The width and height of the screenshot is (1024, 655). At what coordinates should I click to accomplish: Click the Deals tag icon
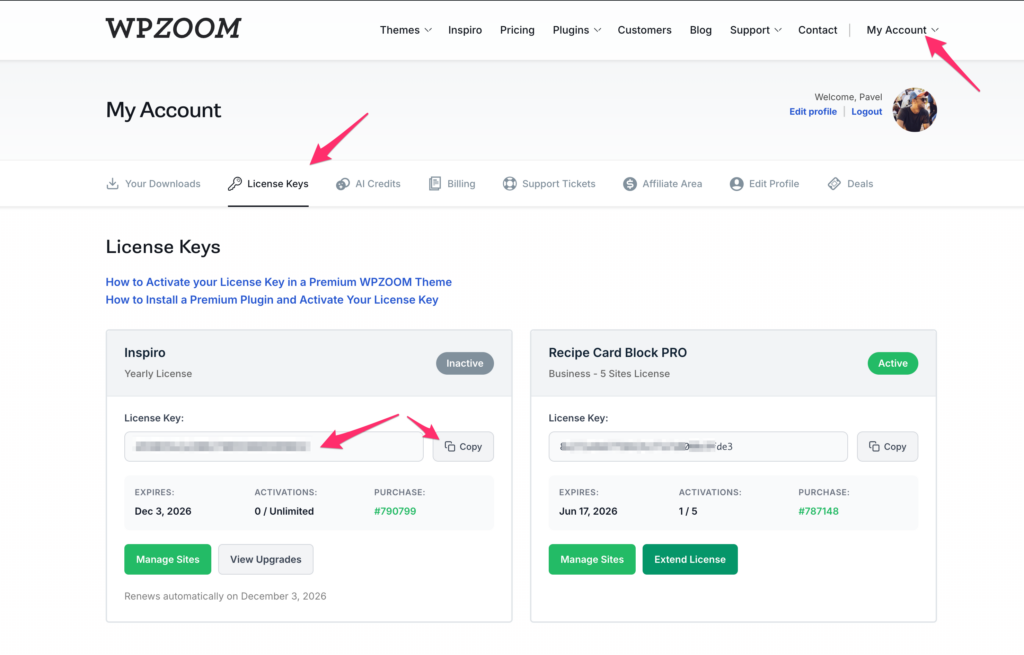coord(835,184)
